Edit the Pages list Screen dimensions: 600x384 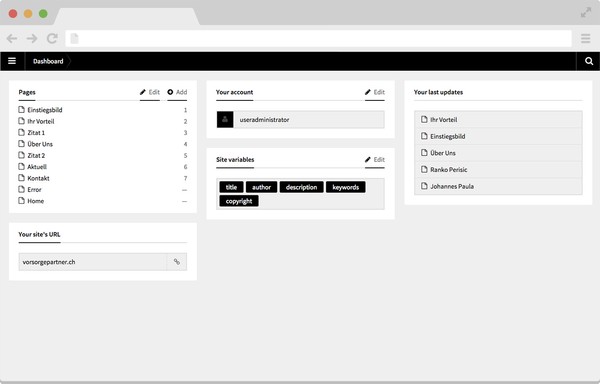(x=150, y=92)
